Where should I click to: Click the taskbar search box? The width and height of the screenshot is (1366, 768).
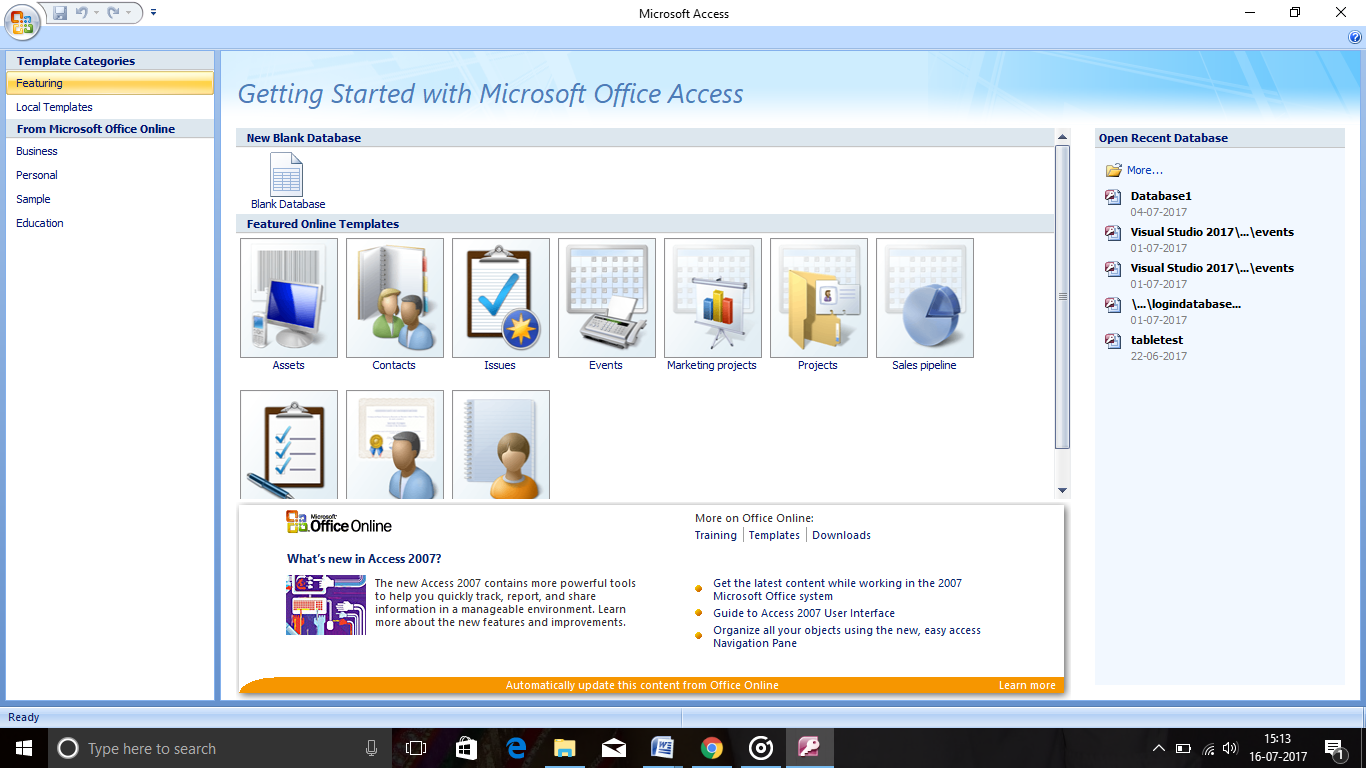click(219, 748)
